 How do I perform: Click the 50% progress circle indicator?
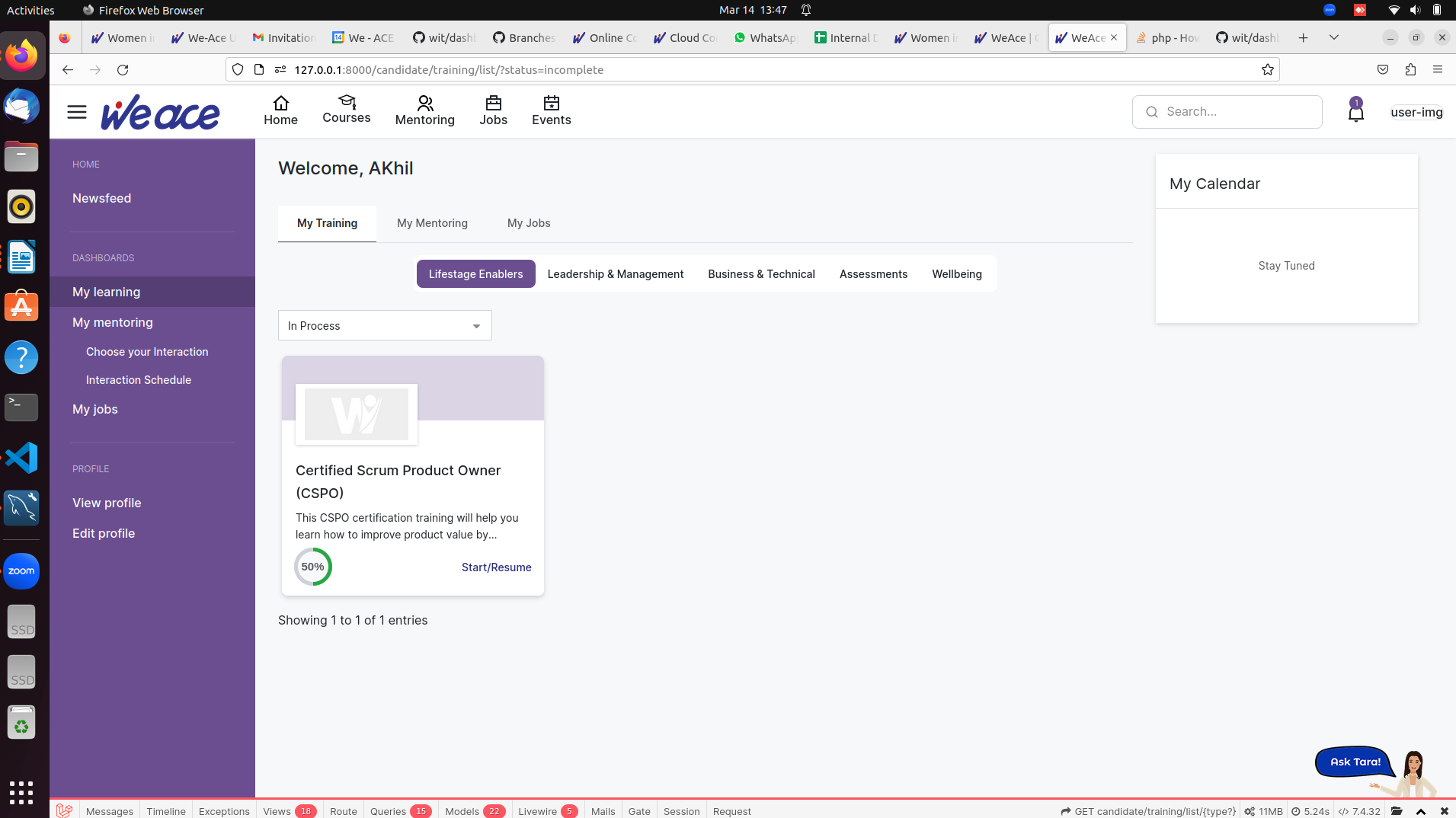tap(312, 567)
